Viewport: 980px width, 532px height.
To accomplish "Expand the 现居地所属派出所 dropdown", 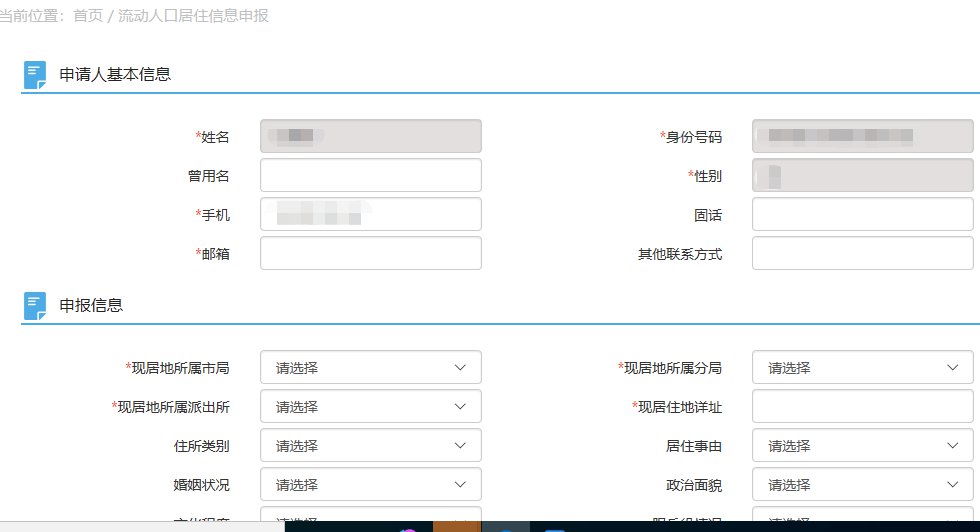I will click(x=370, y=407).
